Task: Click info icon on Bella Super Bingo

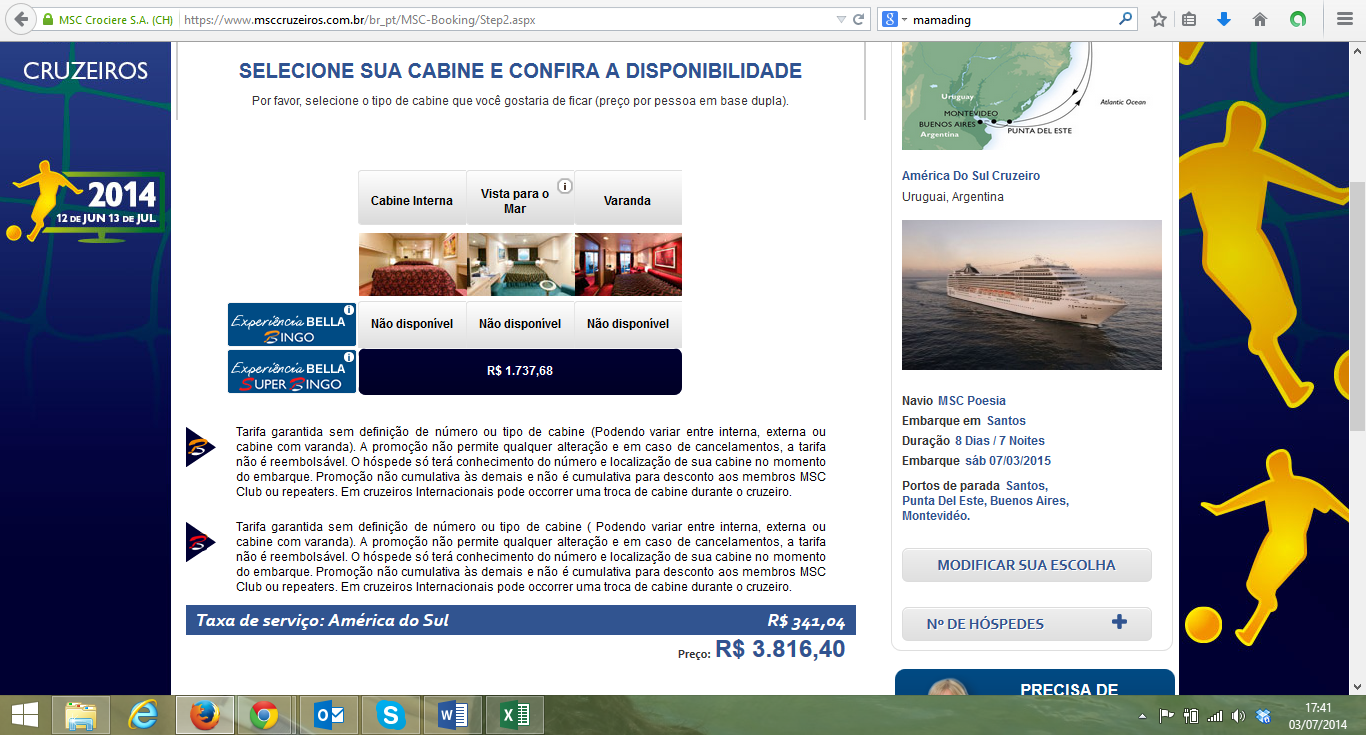Action: [x=349, y=357]
